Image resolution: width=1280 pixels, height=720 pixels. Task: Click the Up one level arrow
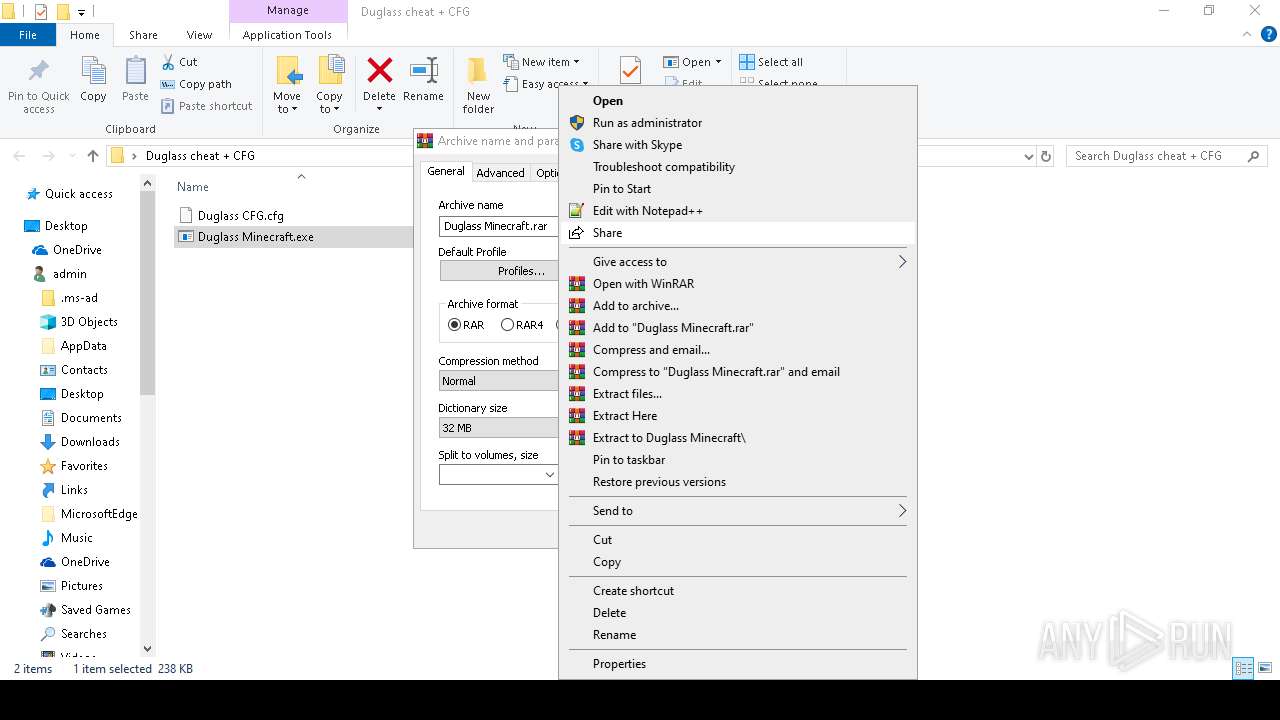93,156
